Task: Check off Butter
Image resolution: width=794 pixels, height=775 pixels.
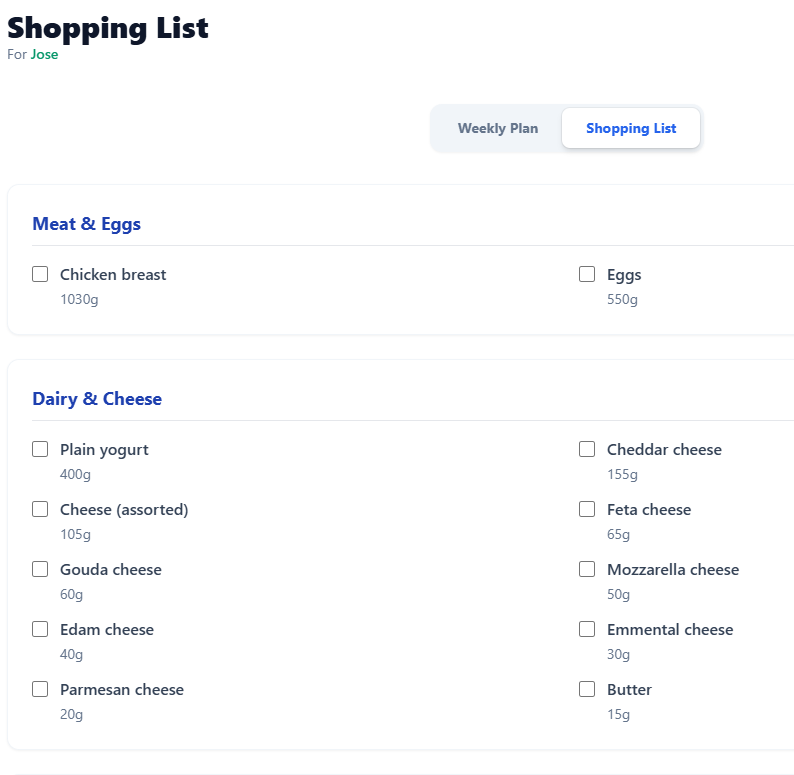Action: pyautogui.click(x=587, y=690)
